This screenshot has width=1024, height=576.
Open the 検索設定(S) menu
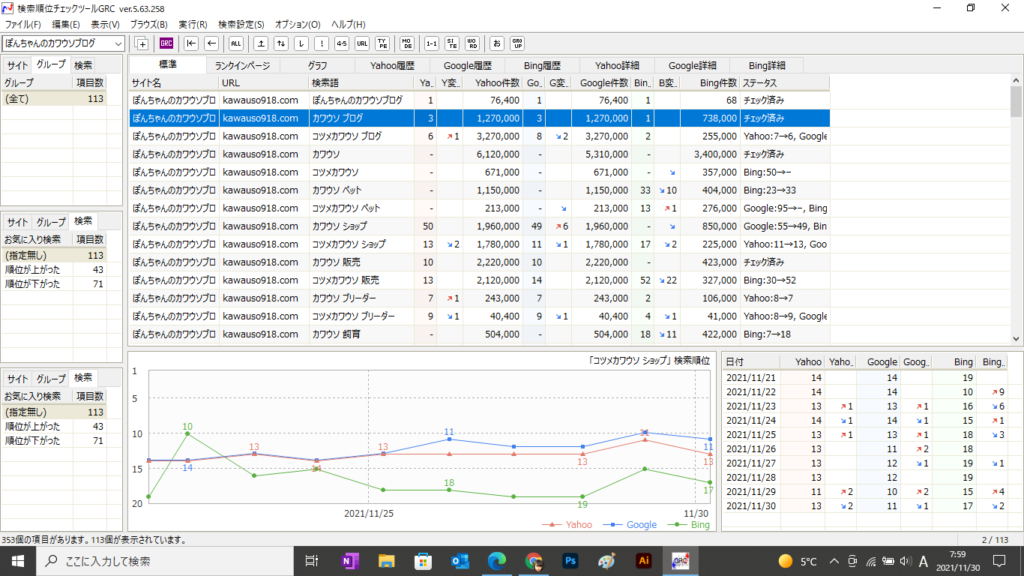(241, 24)
